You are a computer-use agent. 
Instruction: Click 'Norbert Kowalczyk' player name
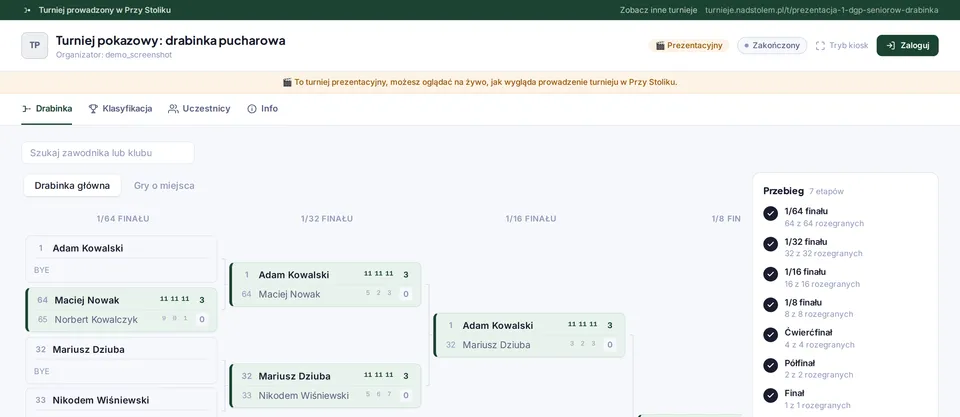pyautogui.click(x=96, y=320)
